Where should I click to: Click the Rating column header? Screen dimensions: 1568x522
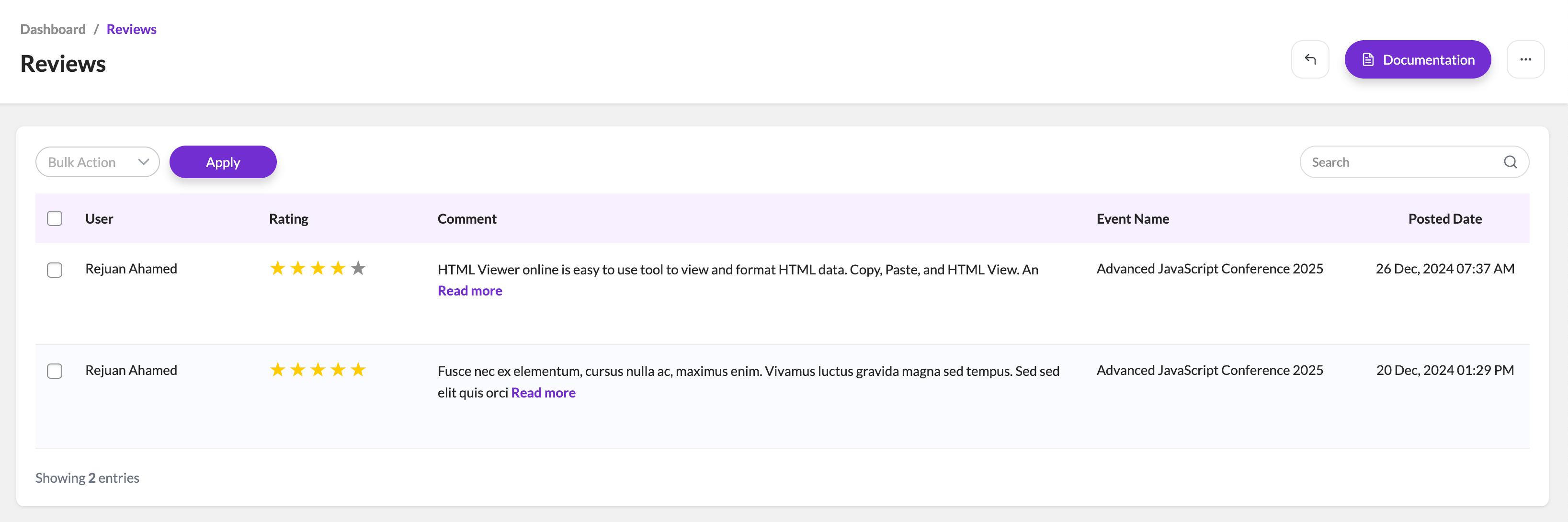click(288, 219)
